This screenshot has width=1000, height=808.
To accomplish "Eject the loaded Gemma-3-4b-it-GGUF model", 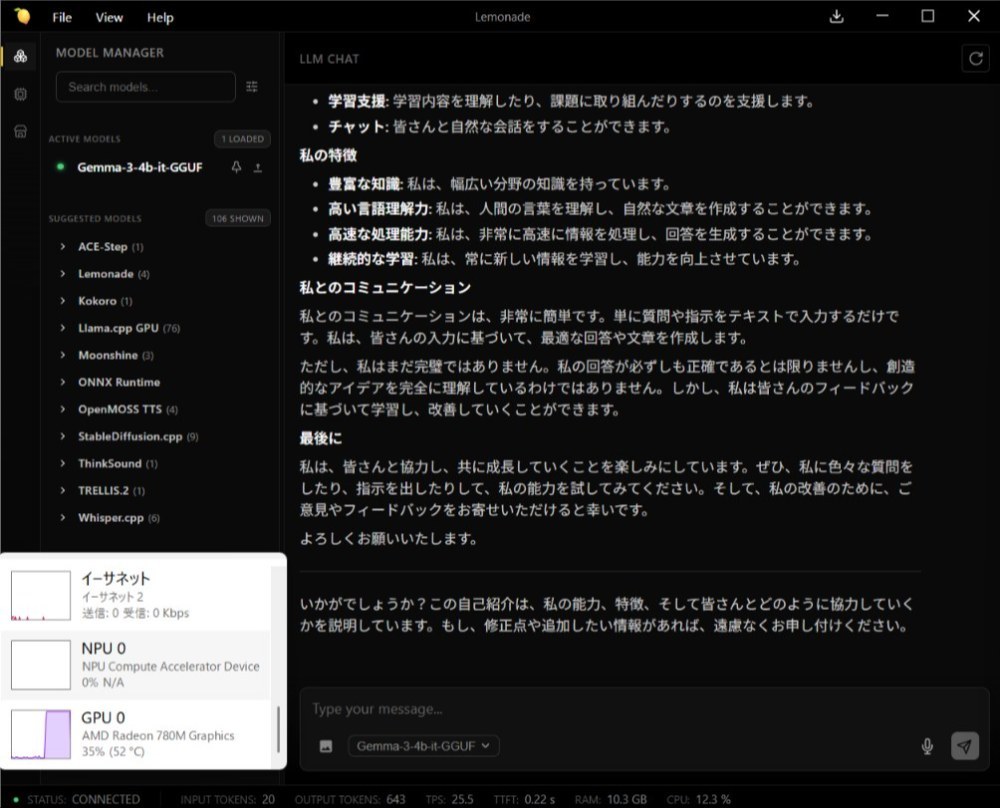I will pos(258,168).
